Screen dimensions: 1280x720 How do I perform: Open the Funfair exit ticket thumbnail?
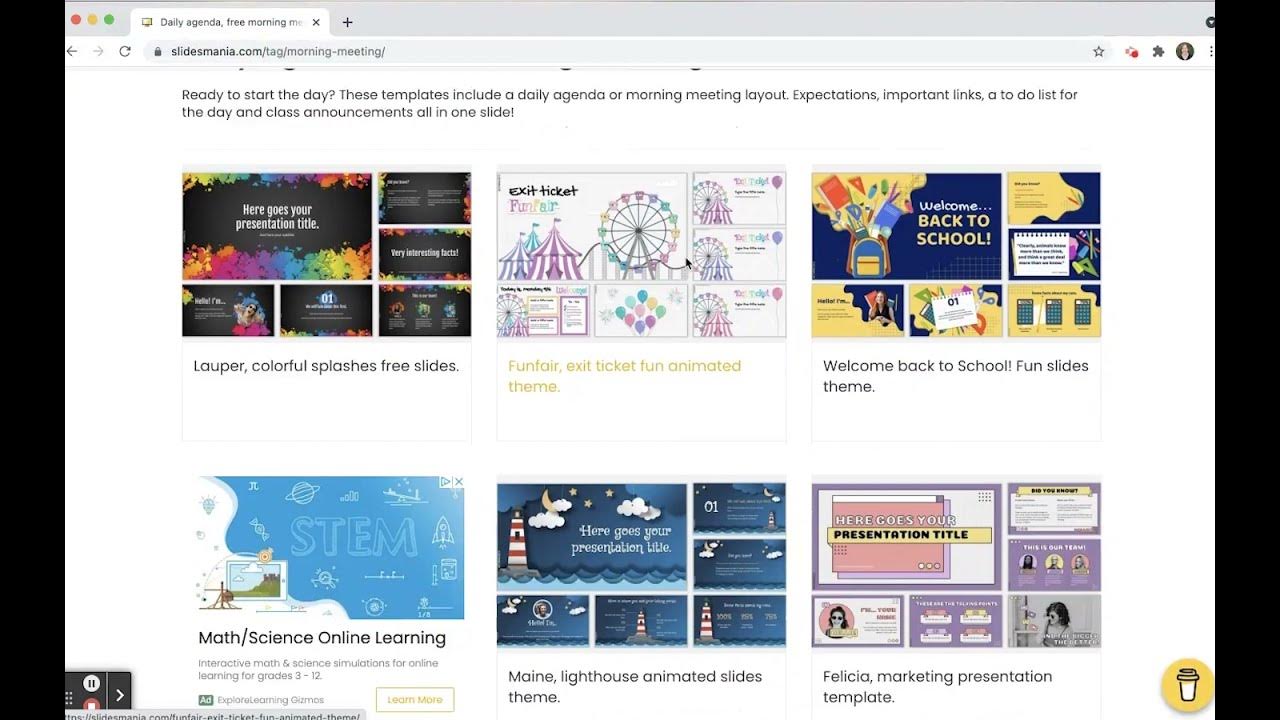(641, 254)
